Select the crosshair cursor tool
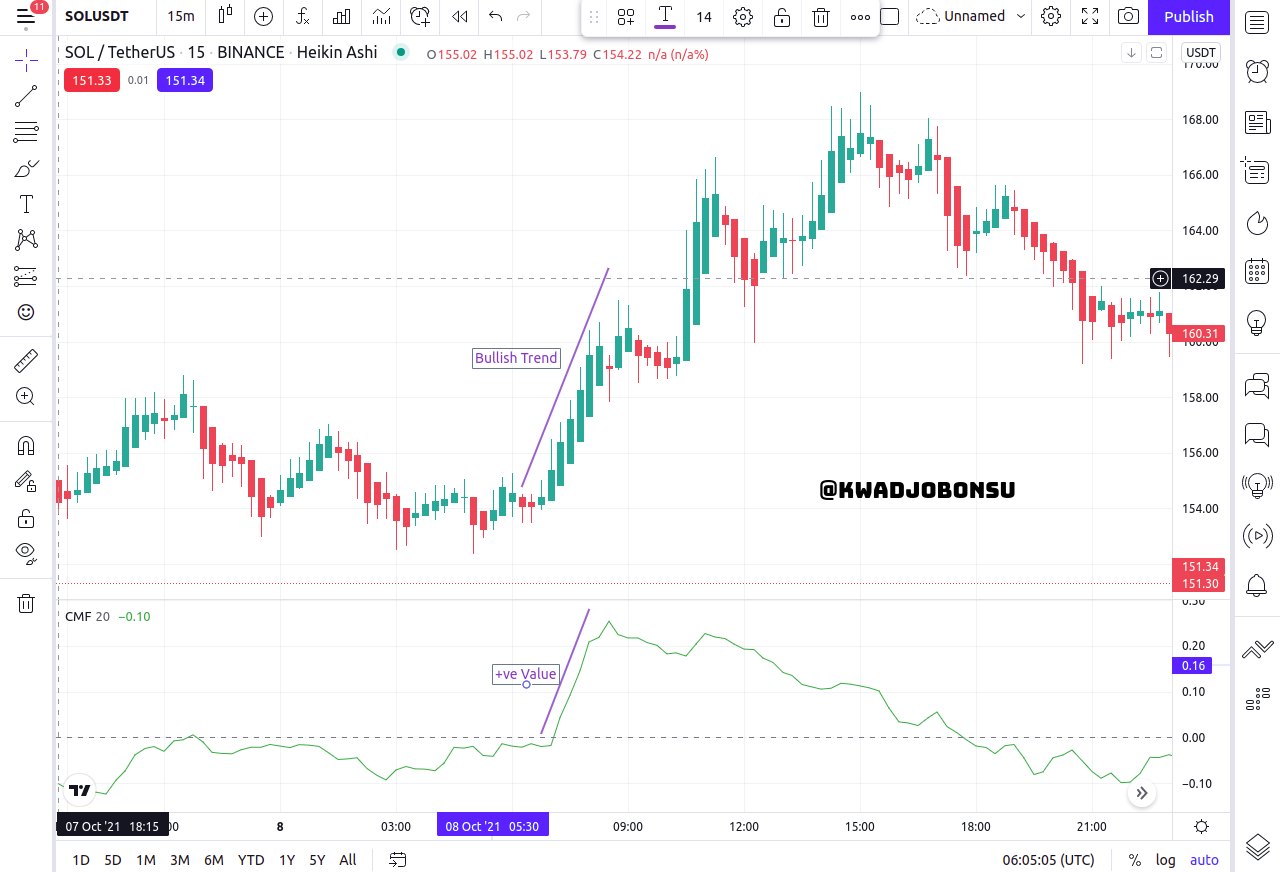This screenshot has height=872, width=1280. tap(26, 61)
